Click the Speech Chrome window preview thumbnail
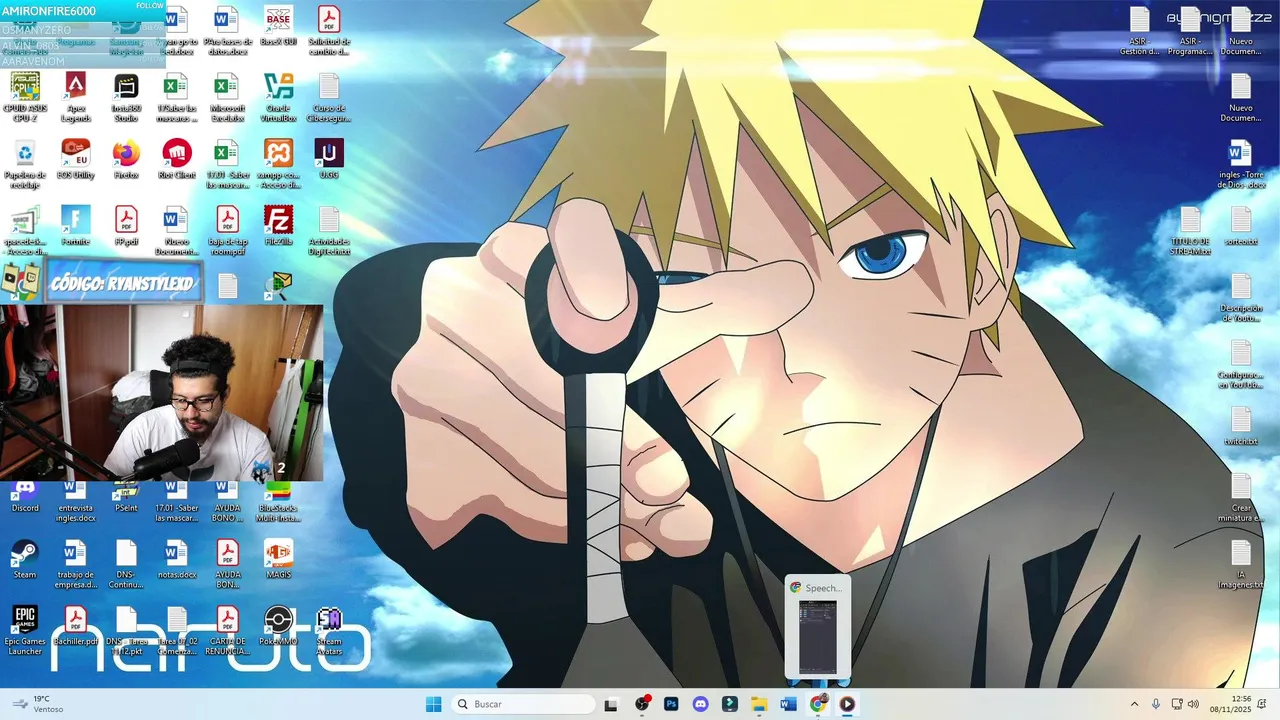The height and width of the screenshot is (720, 1280). coord(818,627)
